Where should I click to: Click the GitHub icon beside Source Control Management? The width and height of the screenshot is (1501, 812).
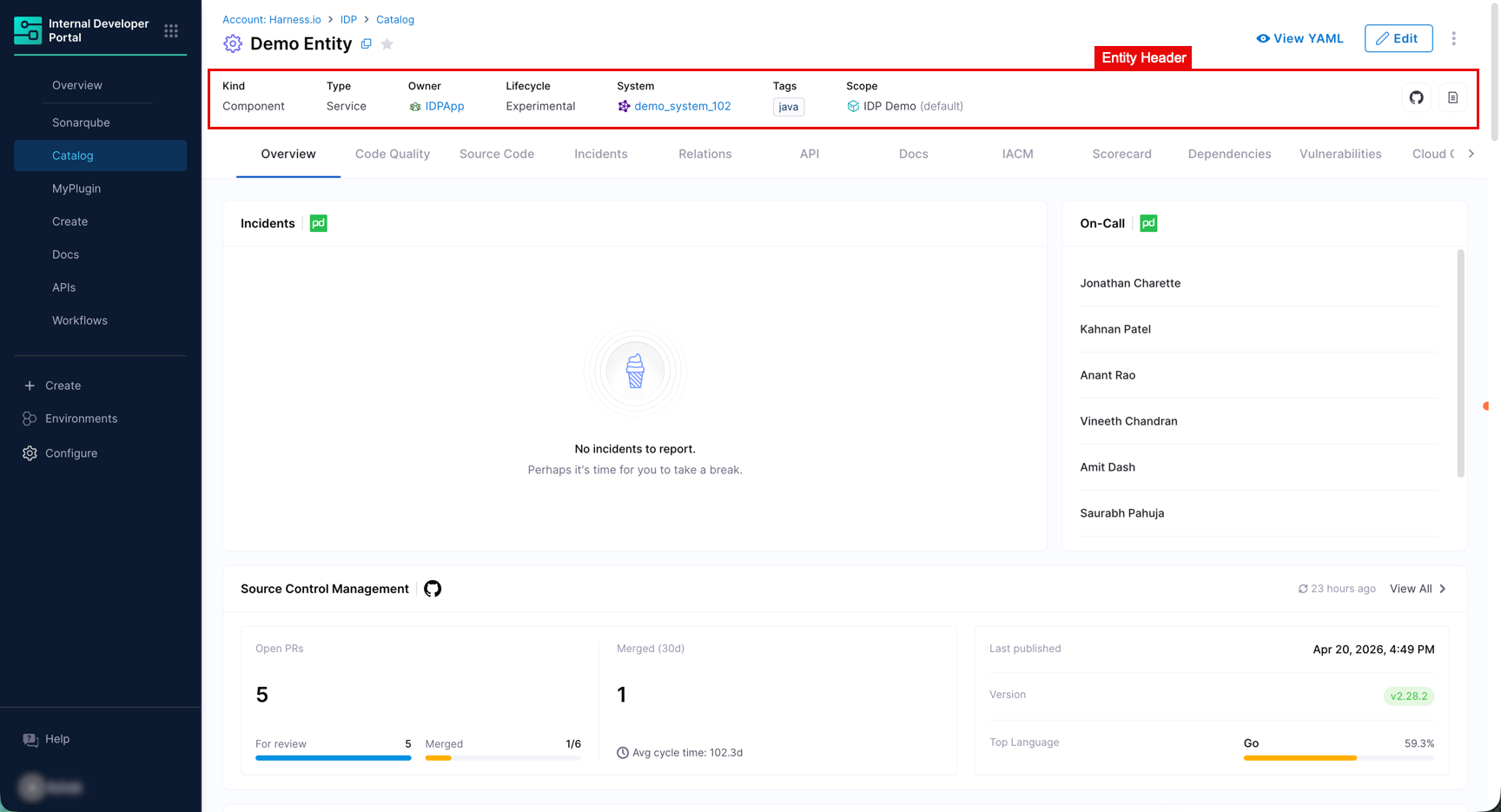pos(433,589)
